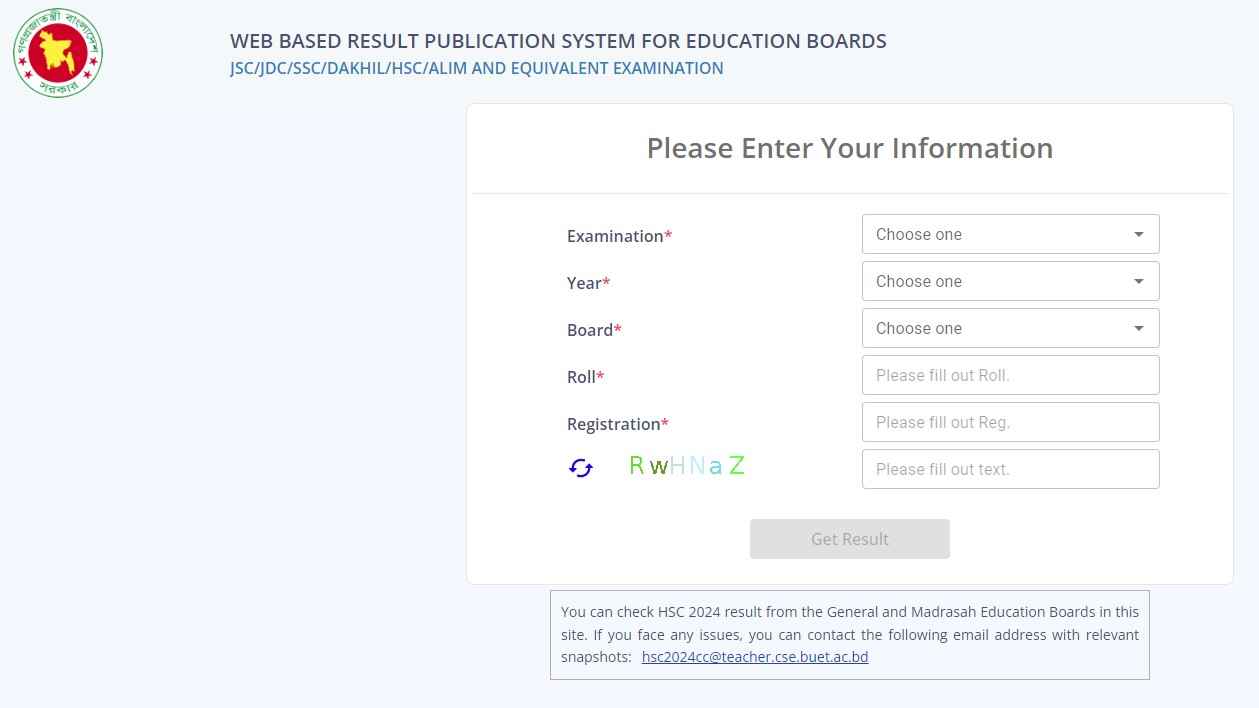This screenshot has width=1259, height=708.
Task: Click the Examination dropdown arrow
Action: tap(1138, 234)
